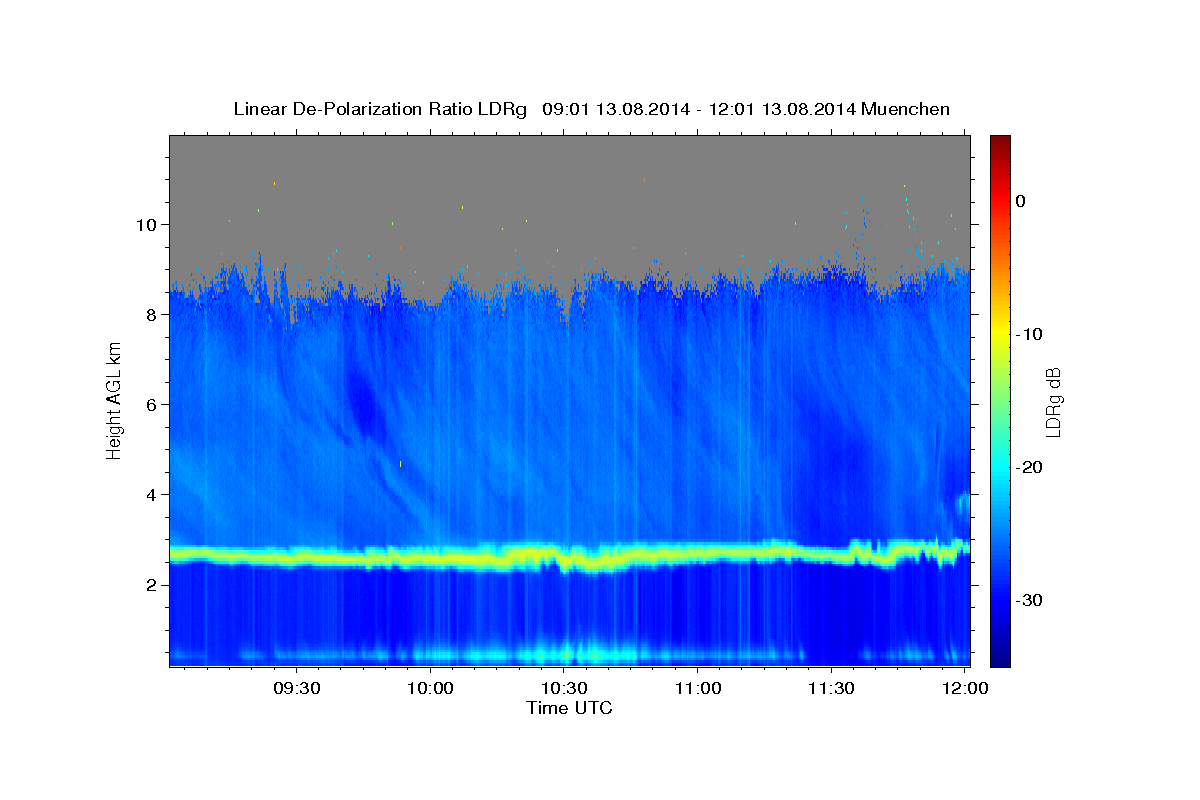Click the yellow melting-layer band near 10:30
This screenshot has height=800, width=1200.
[565, 558]
